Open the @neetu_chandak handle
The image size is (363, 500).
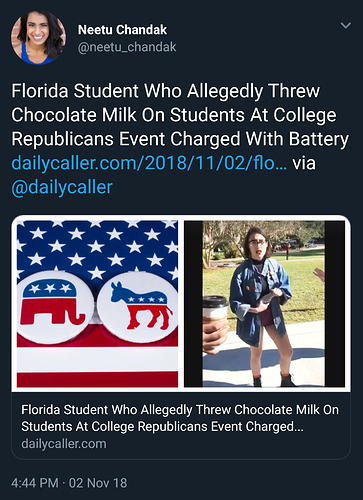pyautogui.click(x=127, y=47)
